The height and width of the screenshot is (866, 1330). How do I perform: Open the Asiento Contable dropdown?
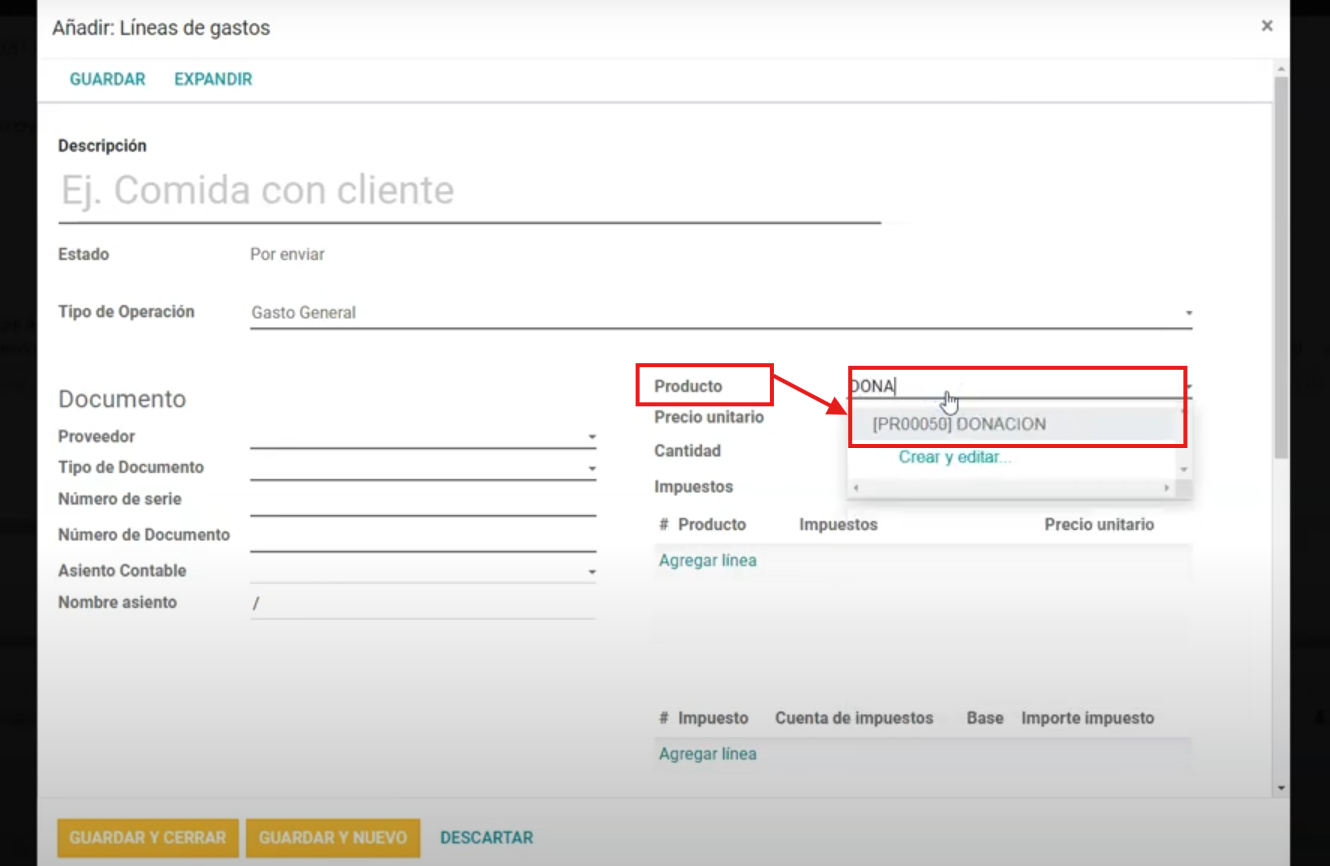pos(592,572)
